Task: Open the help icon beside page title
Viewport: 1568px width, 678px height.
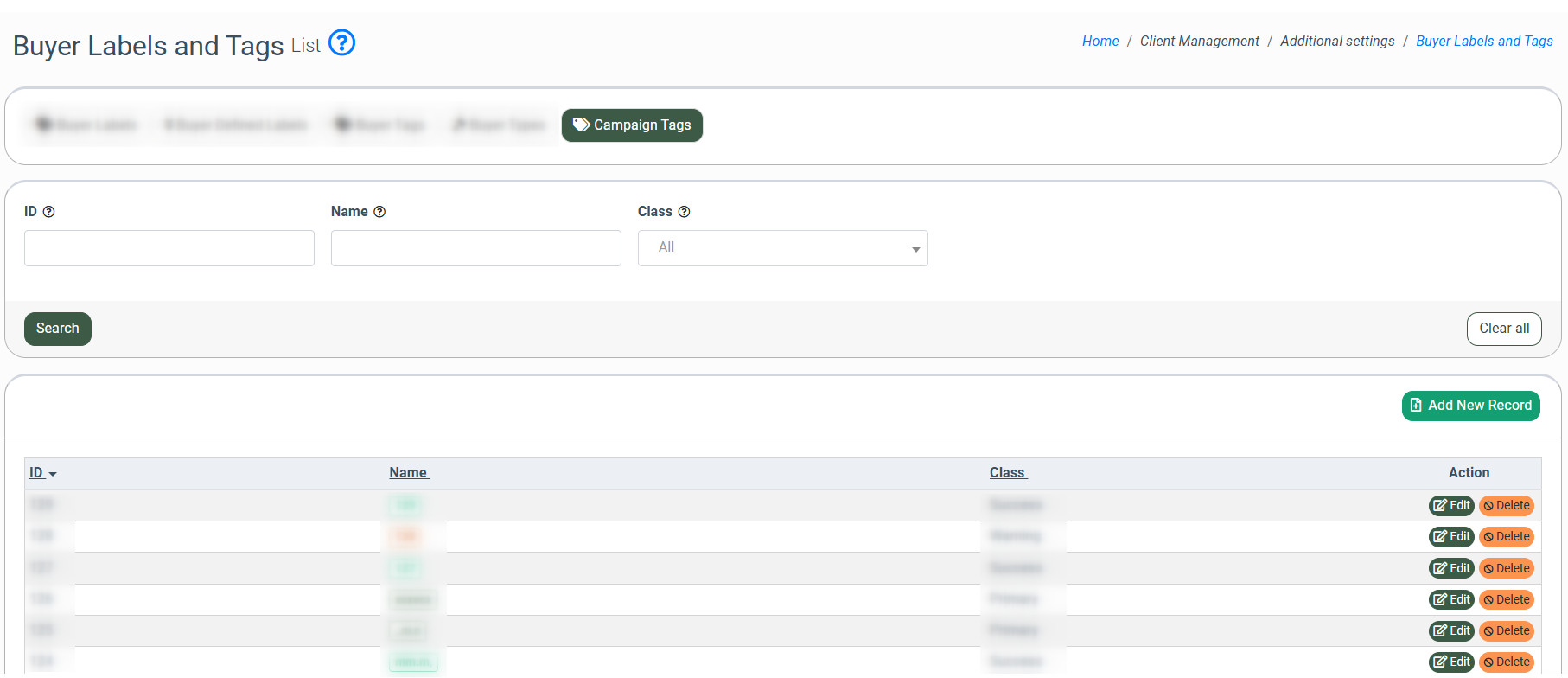Action: (x=342, y=42)
